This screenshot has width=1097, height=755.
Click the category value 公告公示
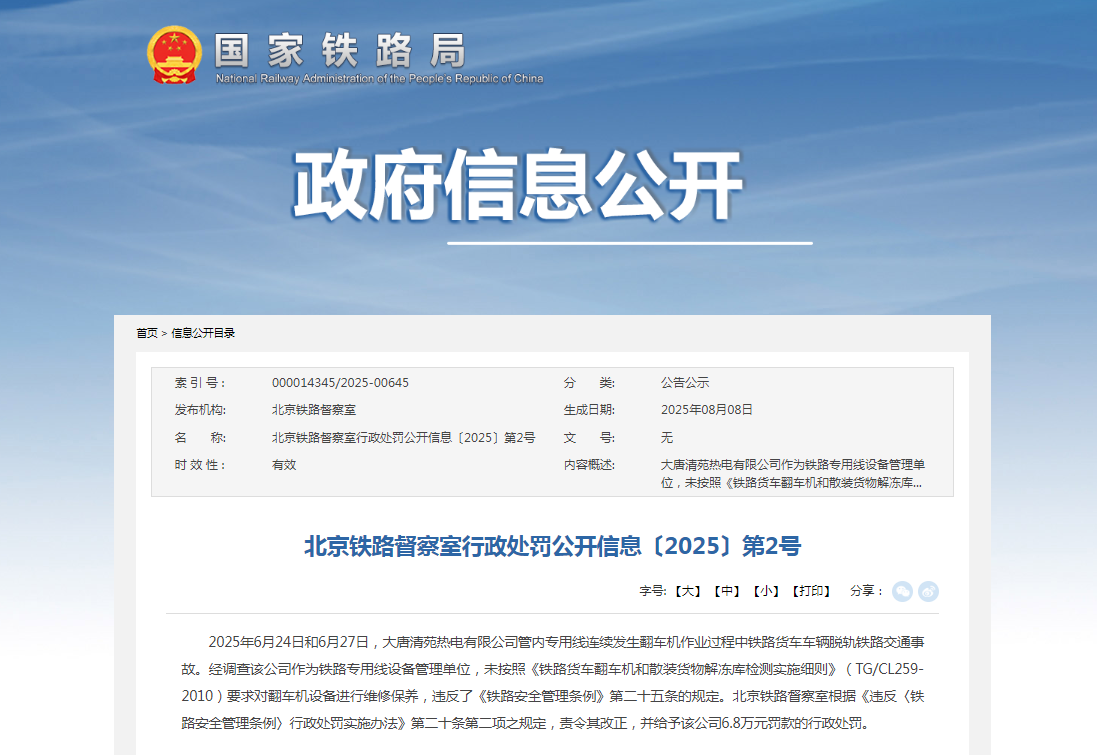point(684,383)
